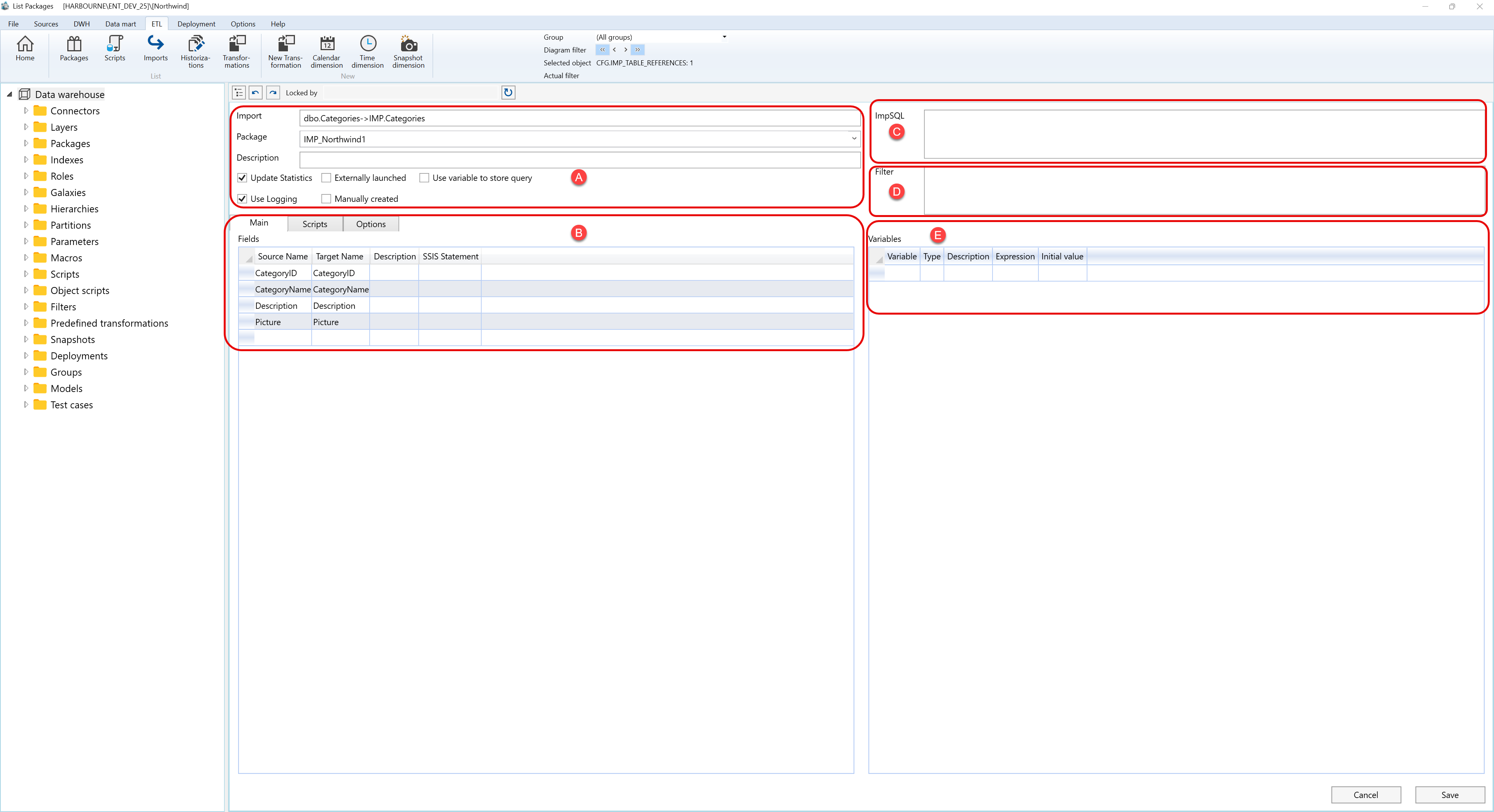Select the Object scripts tree item
The width and height of the screenshot is (1494, 812).
[x=79, y=290]
